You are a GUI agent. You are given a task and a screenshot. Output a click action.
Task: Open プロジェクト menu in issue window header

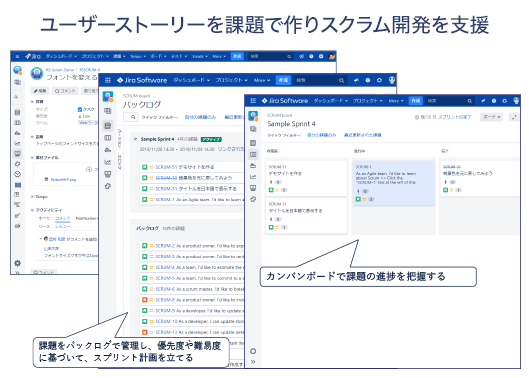tap(95, 56)
